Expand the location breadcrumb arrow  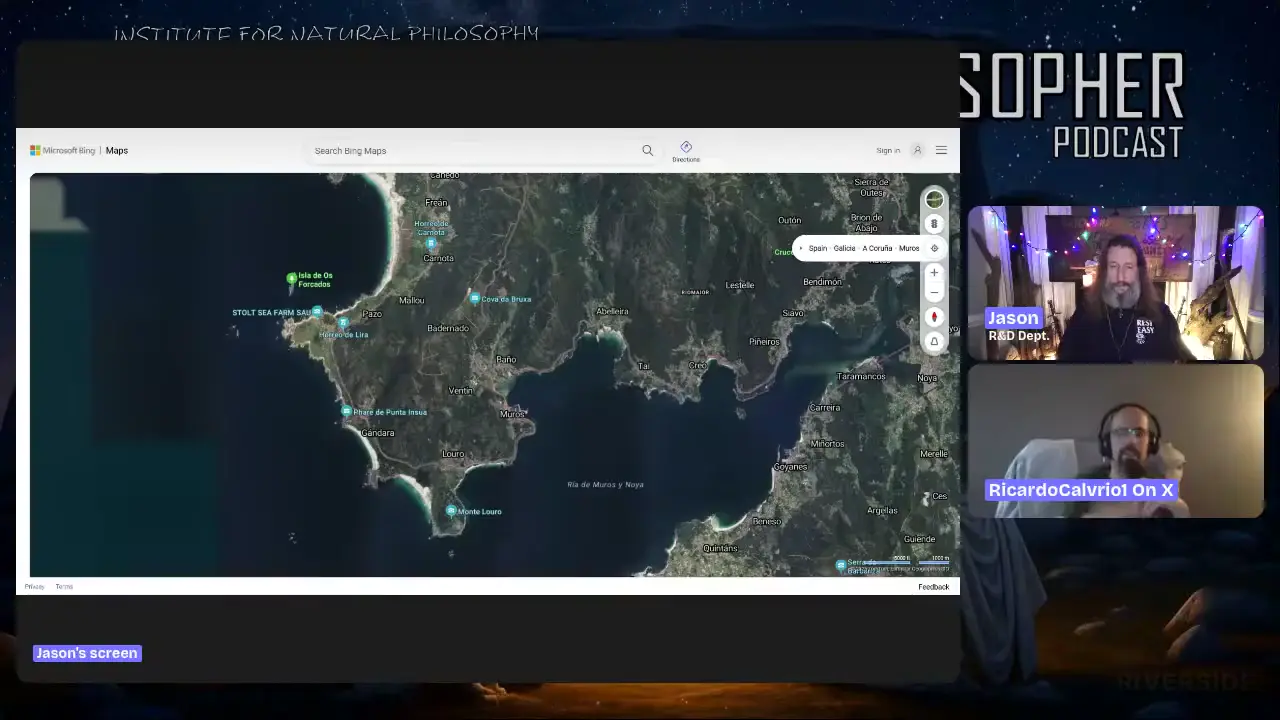point(801,248)
